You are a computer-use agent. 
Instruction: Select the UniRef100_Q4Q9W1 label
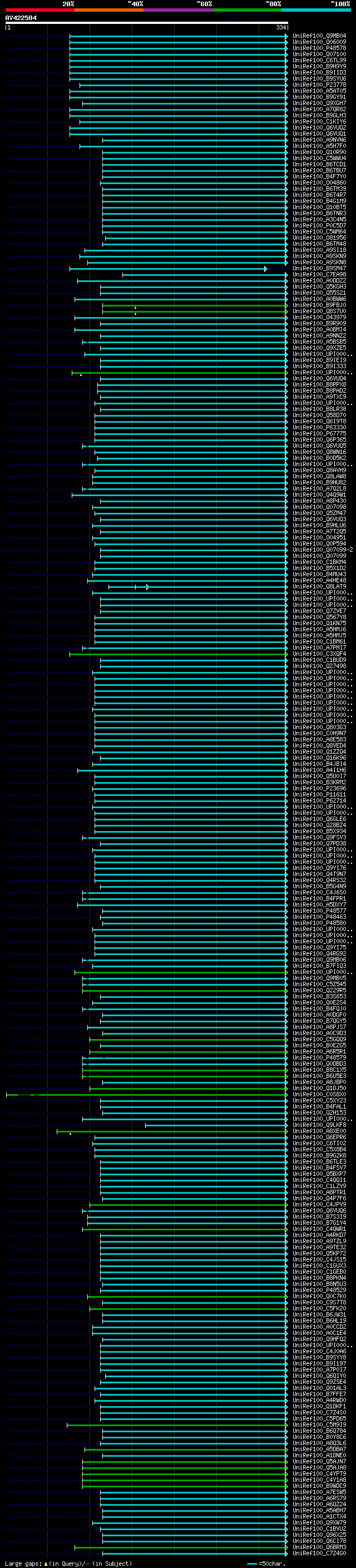[319, 495]
